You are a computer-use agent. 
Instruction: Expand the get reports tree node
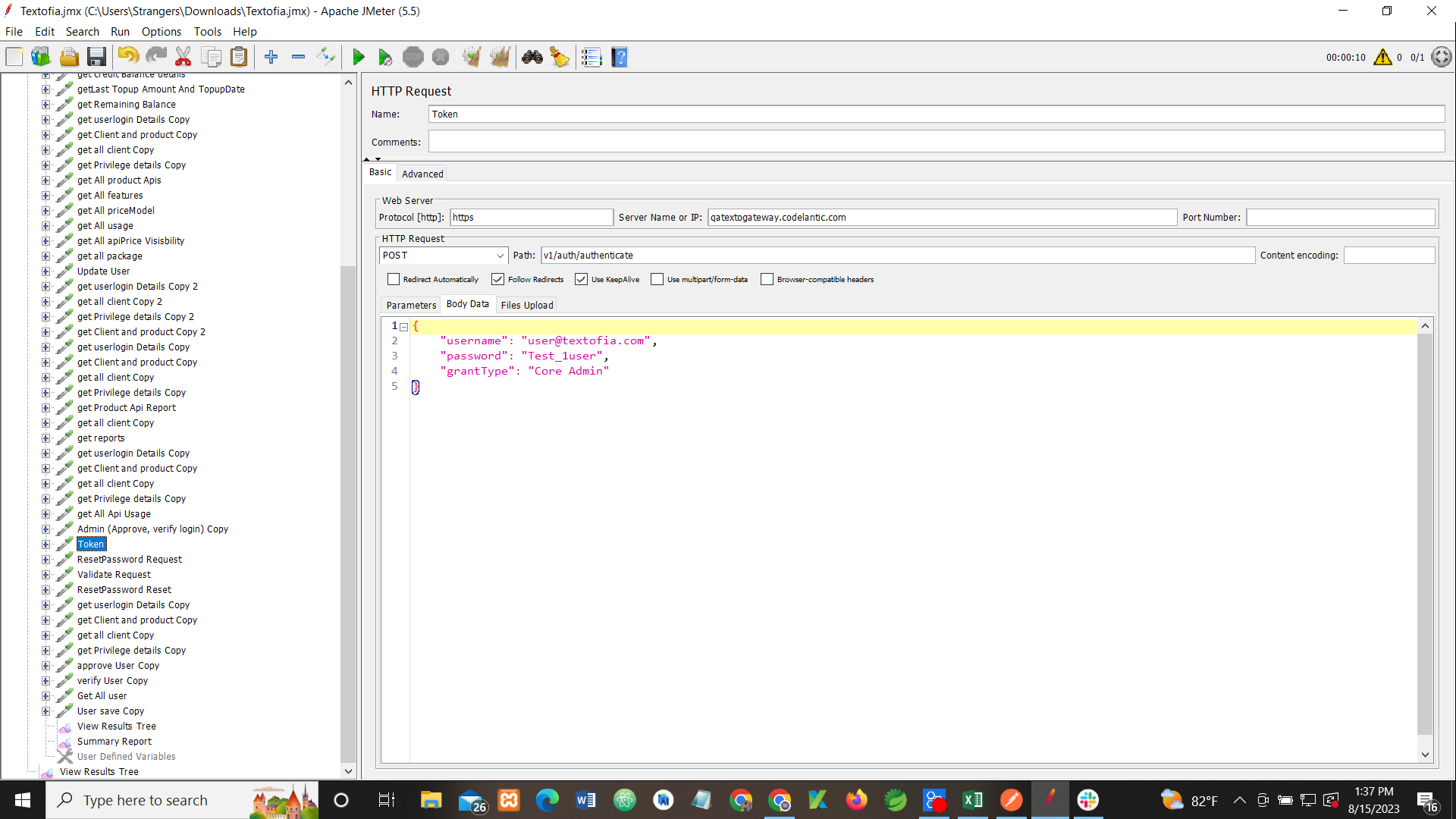coord(46,438)
